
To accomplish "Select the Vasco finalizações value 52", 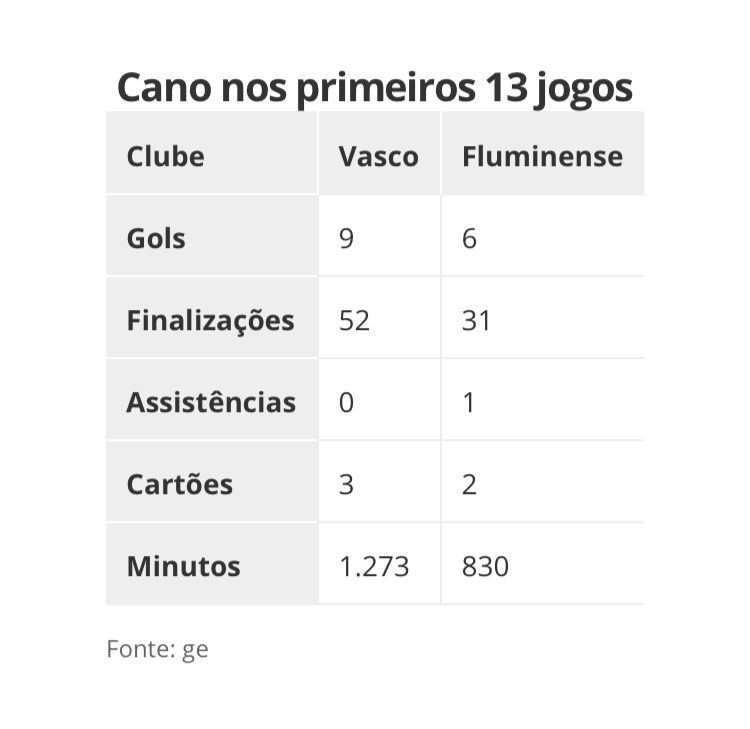I will tap(354, 320).
